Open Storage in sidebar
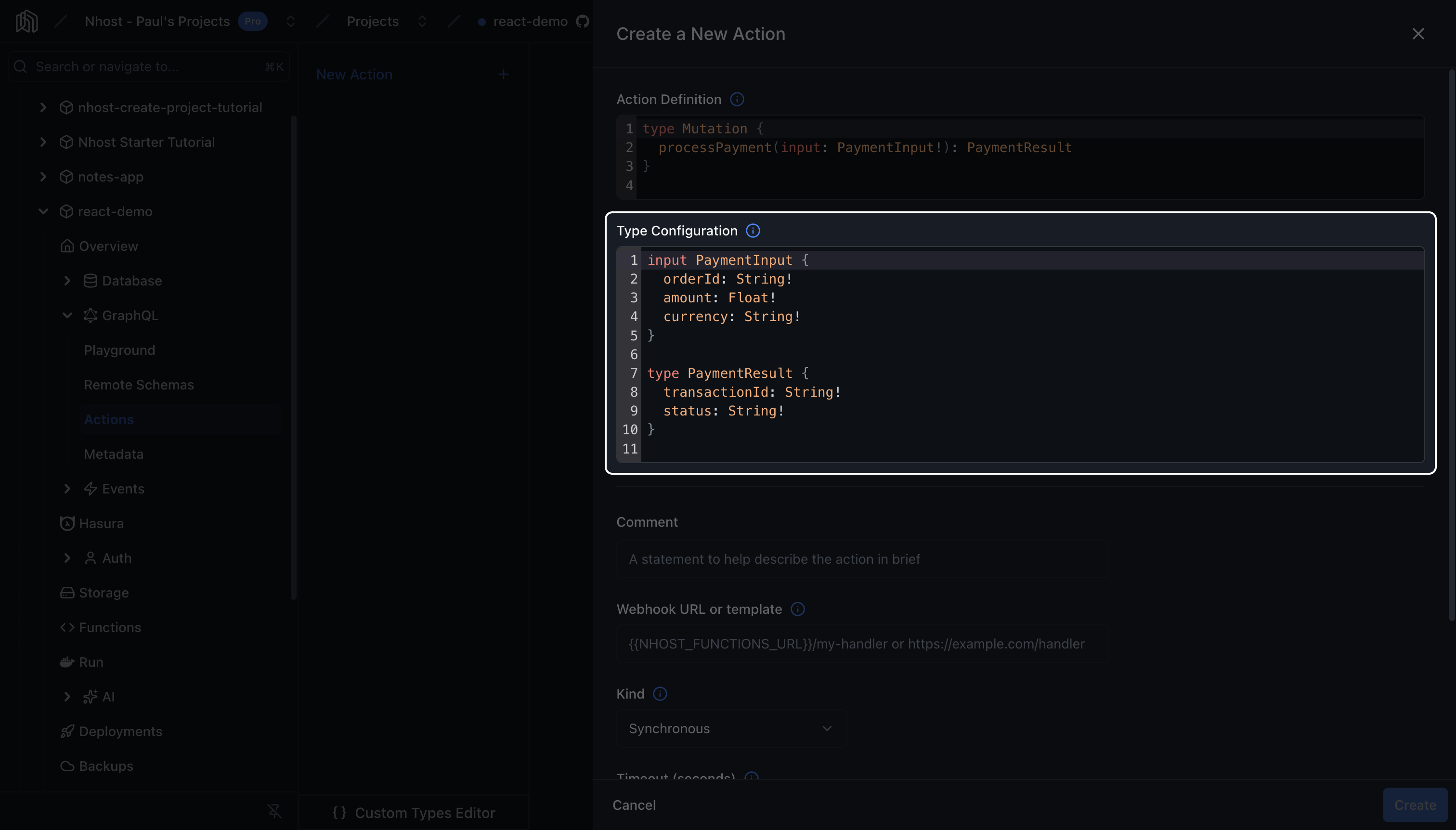 click(103, 593)
